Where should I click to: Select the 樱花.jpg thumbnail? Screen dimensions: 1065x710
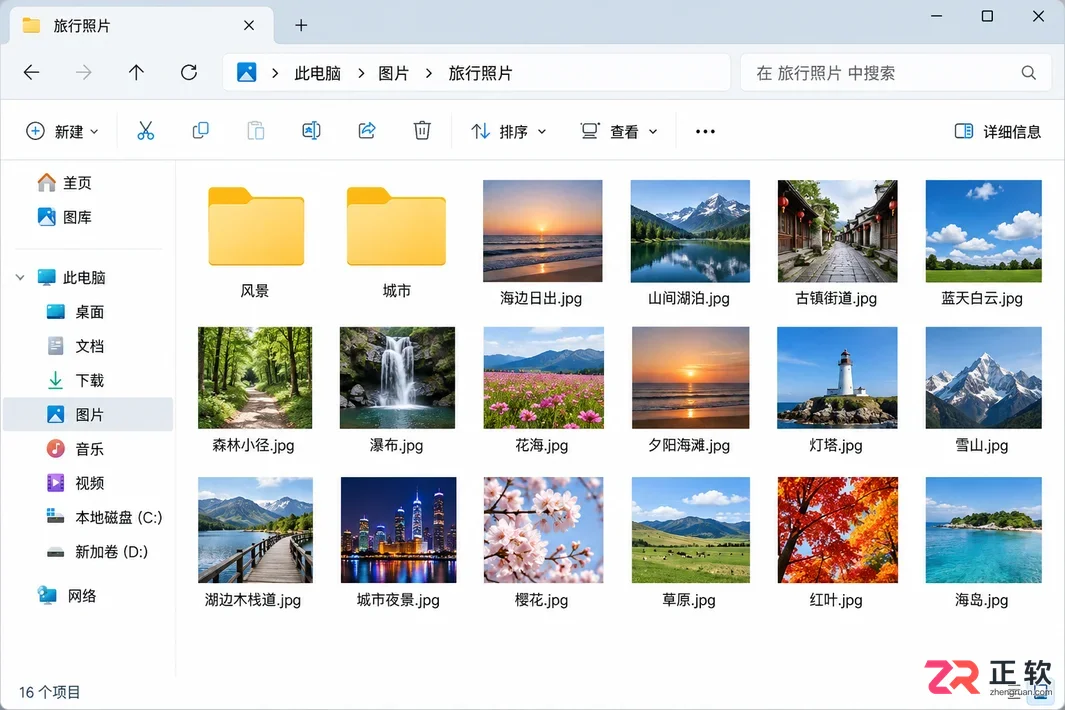point(543,530)
